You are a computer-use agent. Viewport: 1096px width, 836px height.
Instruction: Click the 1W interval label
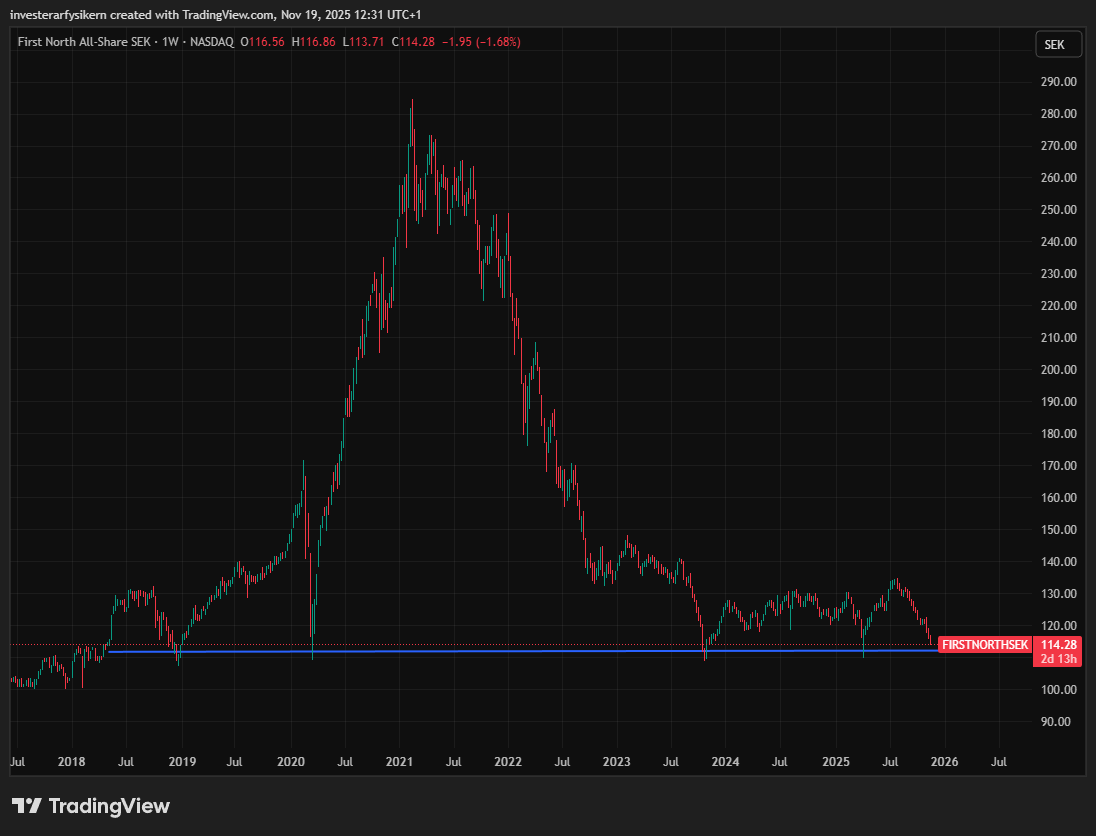point(170,42)
